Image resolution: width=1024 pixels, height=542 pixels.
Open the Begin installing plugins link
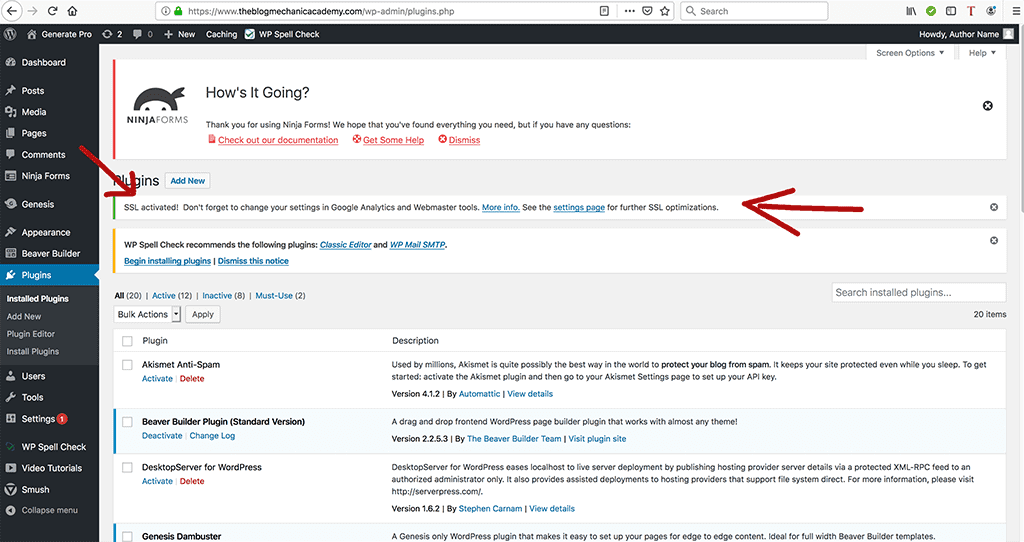(x=167, y=261)
